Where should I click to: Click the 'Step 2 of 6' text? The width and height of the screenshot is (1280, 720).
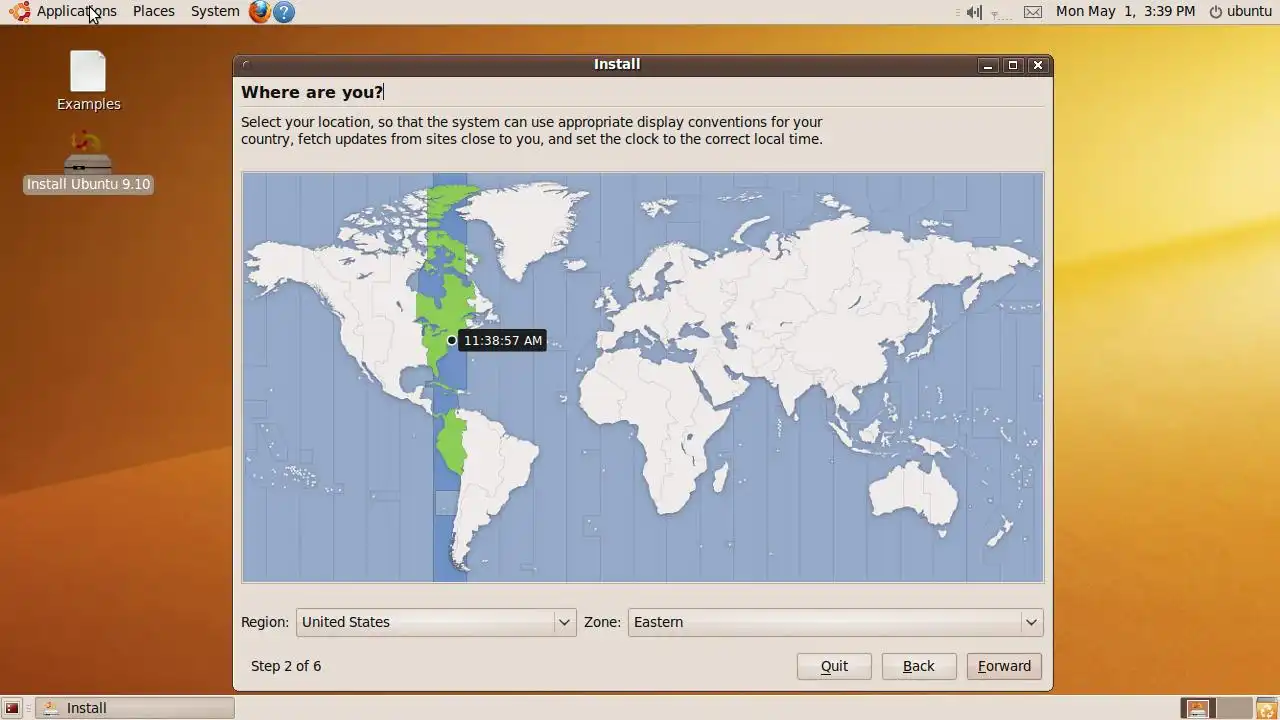coord(286,666)
